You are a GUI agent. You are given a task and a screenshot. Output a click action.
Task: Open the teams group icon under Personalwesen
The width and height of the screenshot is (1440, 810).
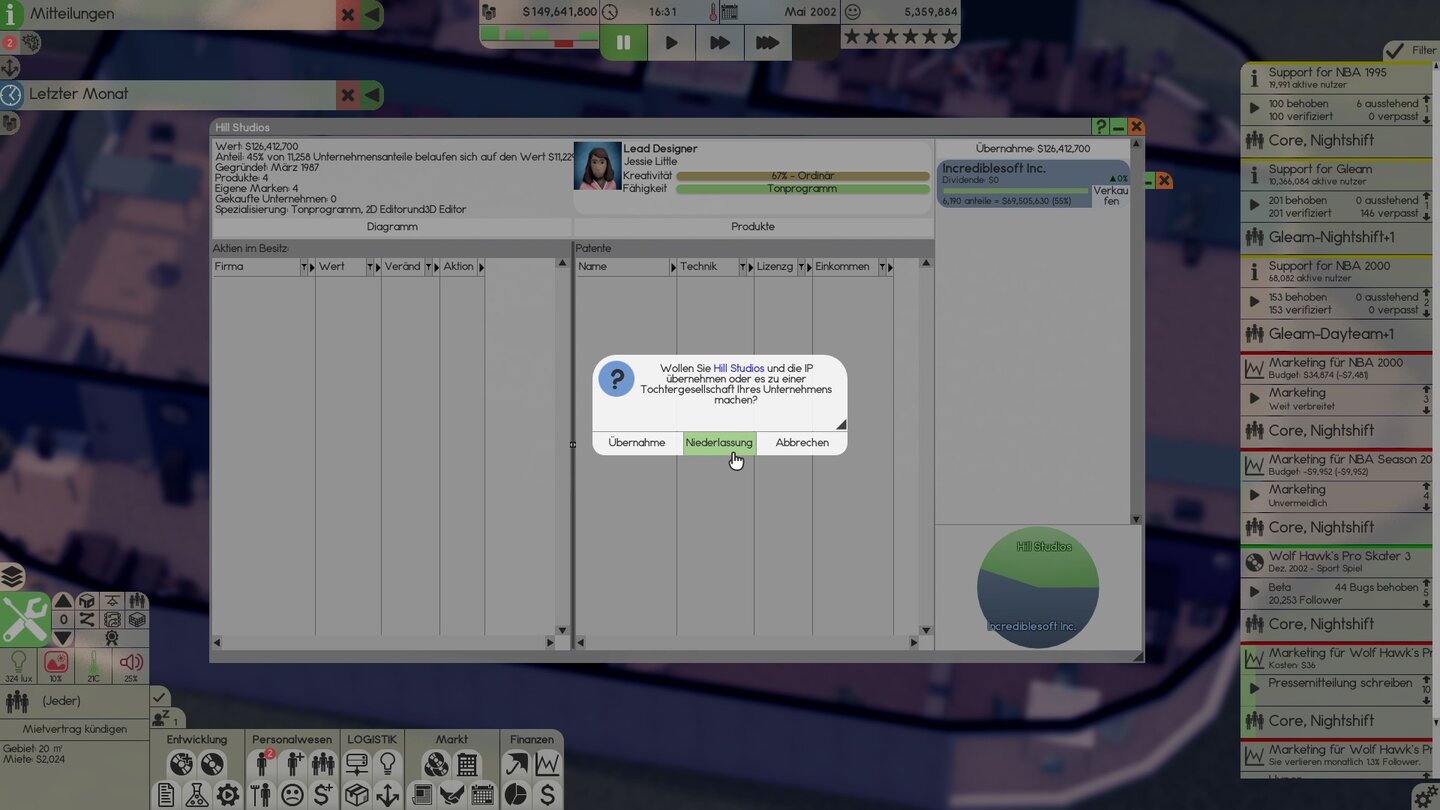coord(323,764)
